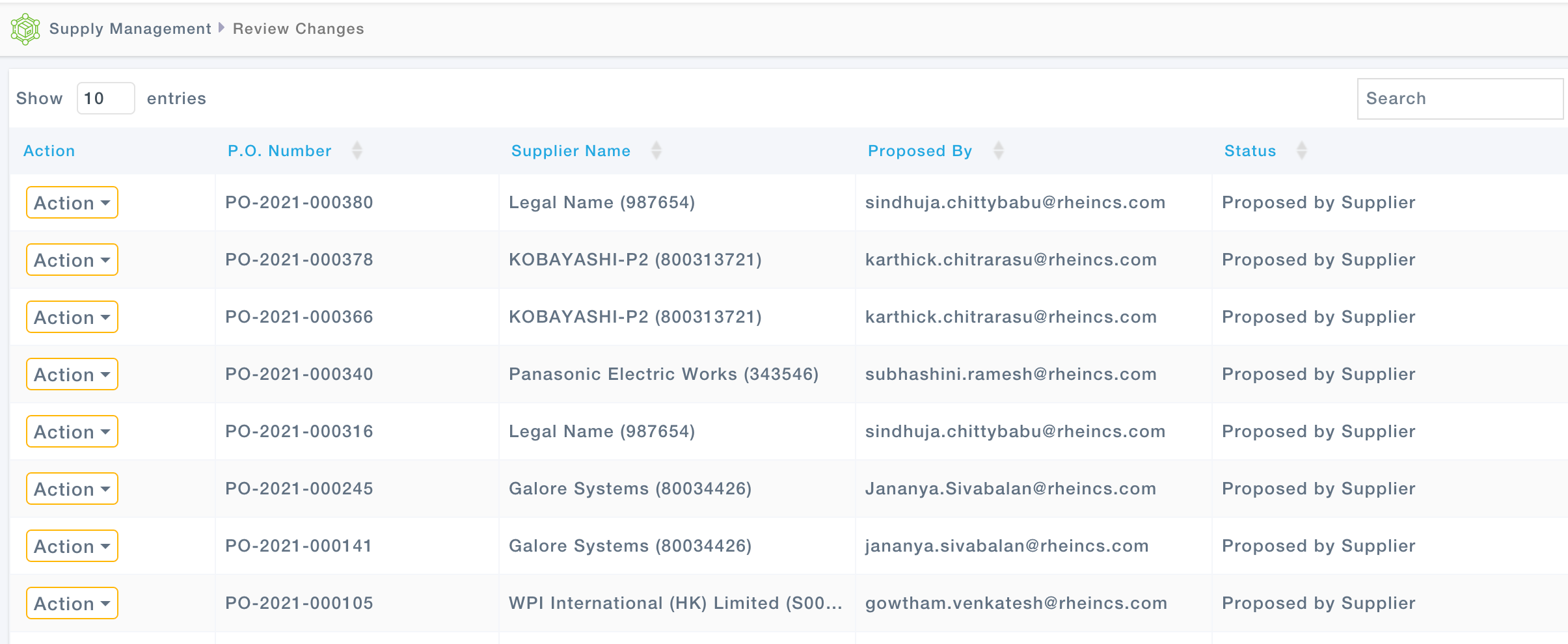Select the PO-2021-000340 Panasonic Electric Works cell
1568x644 pixels.
663,375
